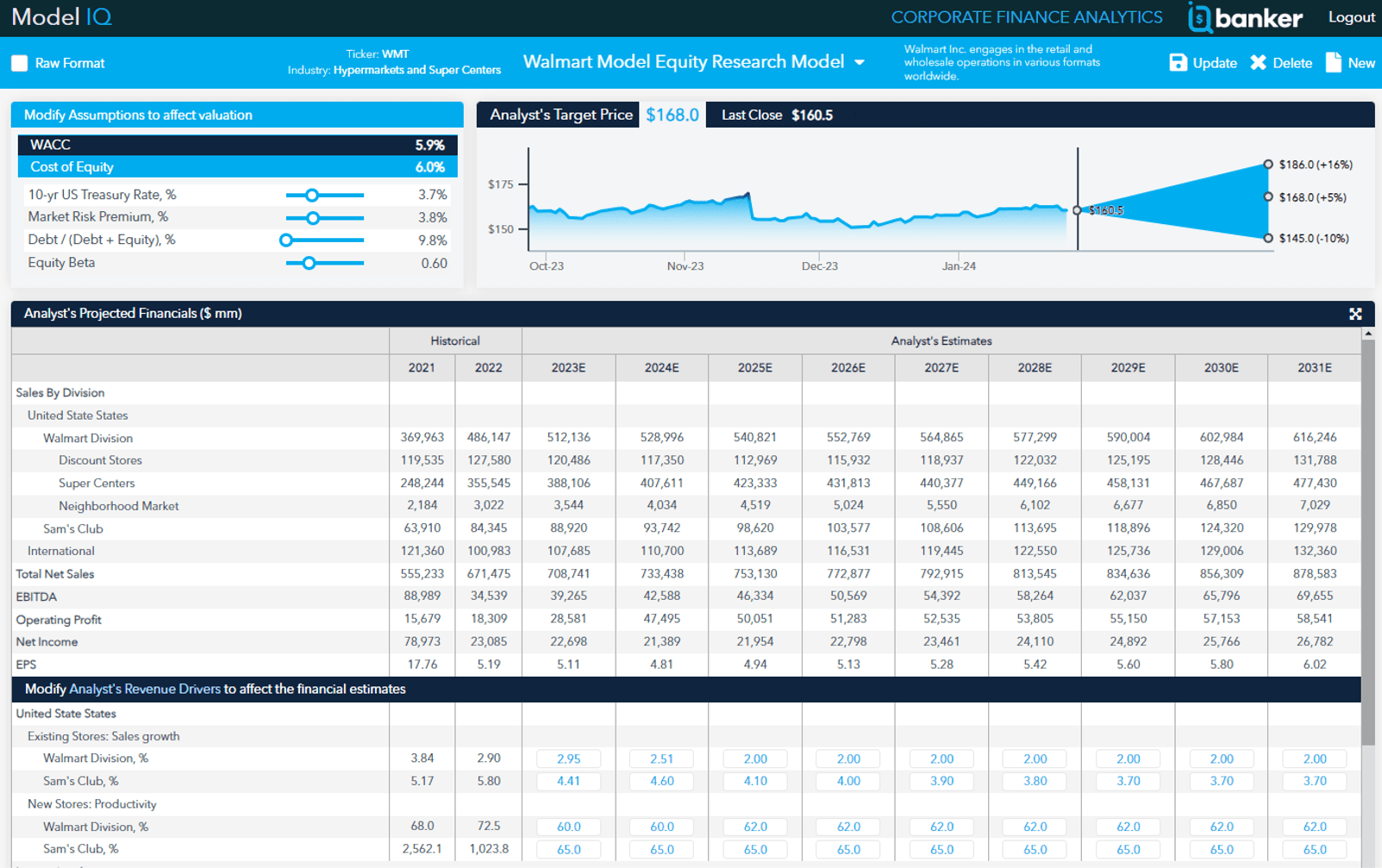This screenshot has height=868, width=1382.
Task: Edit Walmart Division productivity 2025E field
Action: 755,827
